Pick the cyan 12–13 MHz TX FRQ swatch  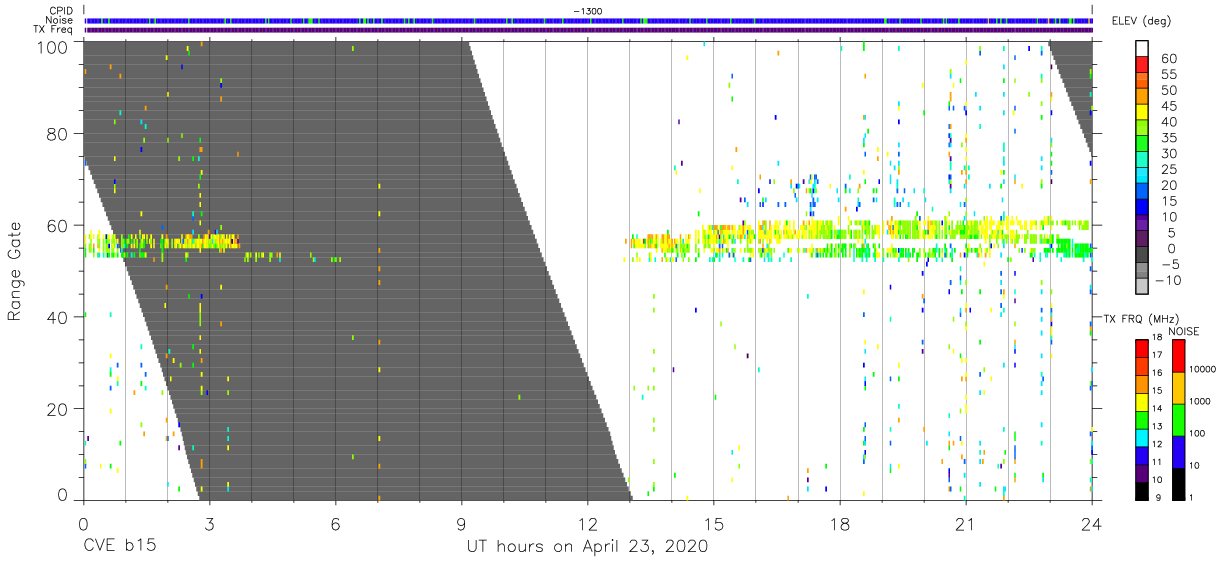click(1143, 438)
